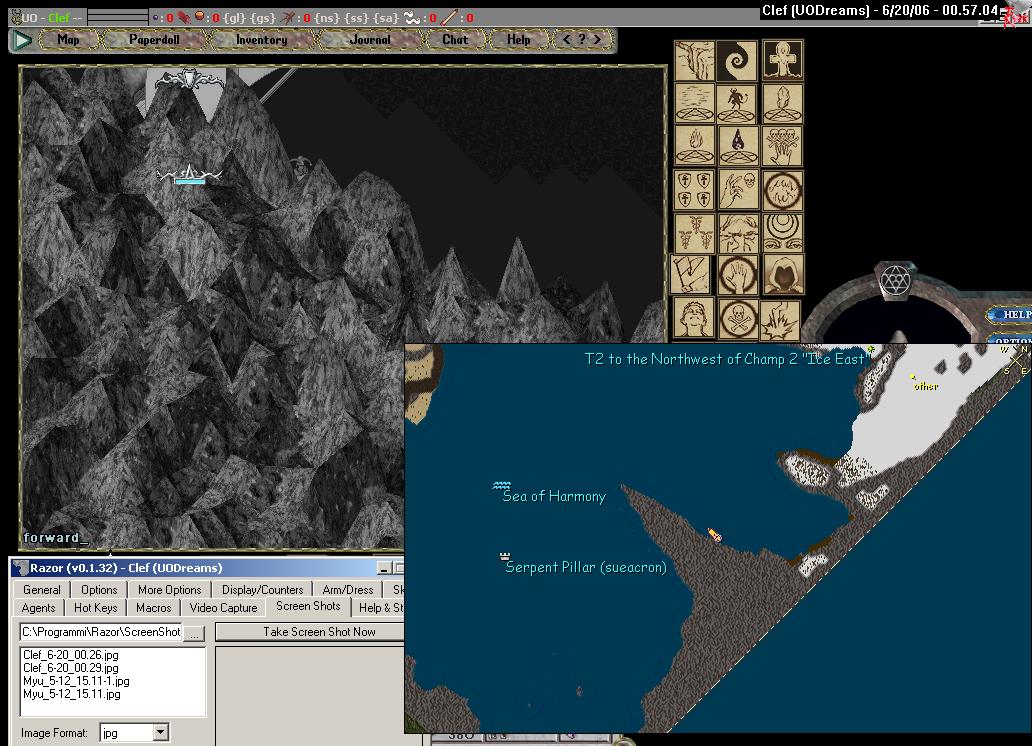1032x746 pixels.
Task: Open the Map menu button
Action: (68, 40)
